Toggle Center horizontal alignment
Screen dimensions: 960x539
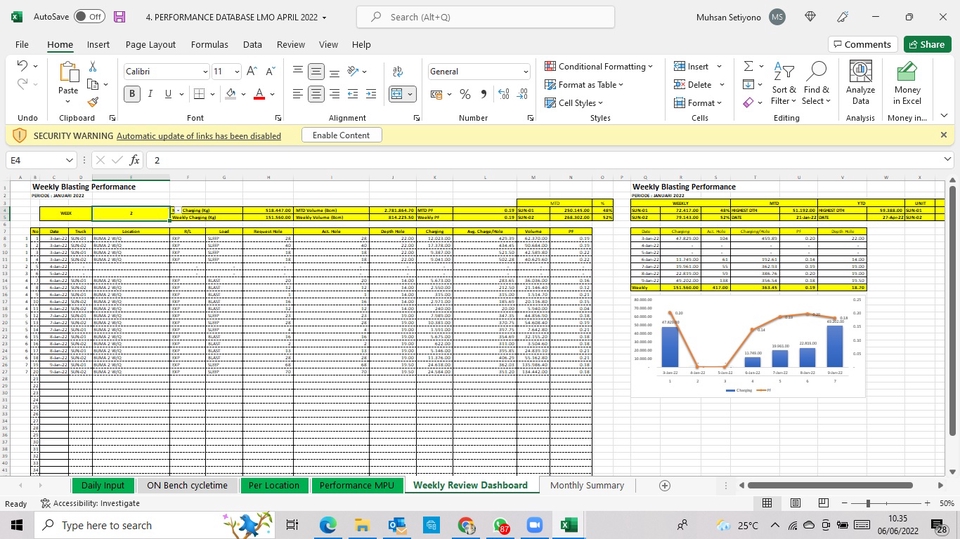tap(316, 94)
